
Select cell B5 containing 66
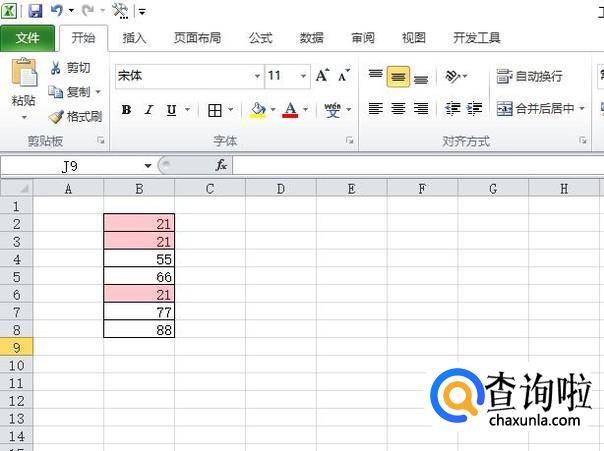(x=139, y=277)
